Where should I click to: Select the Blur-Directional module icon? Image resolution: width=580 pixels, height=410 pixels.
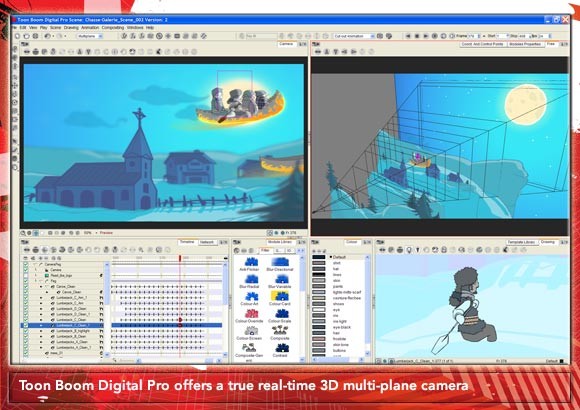(280, 262)
